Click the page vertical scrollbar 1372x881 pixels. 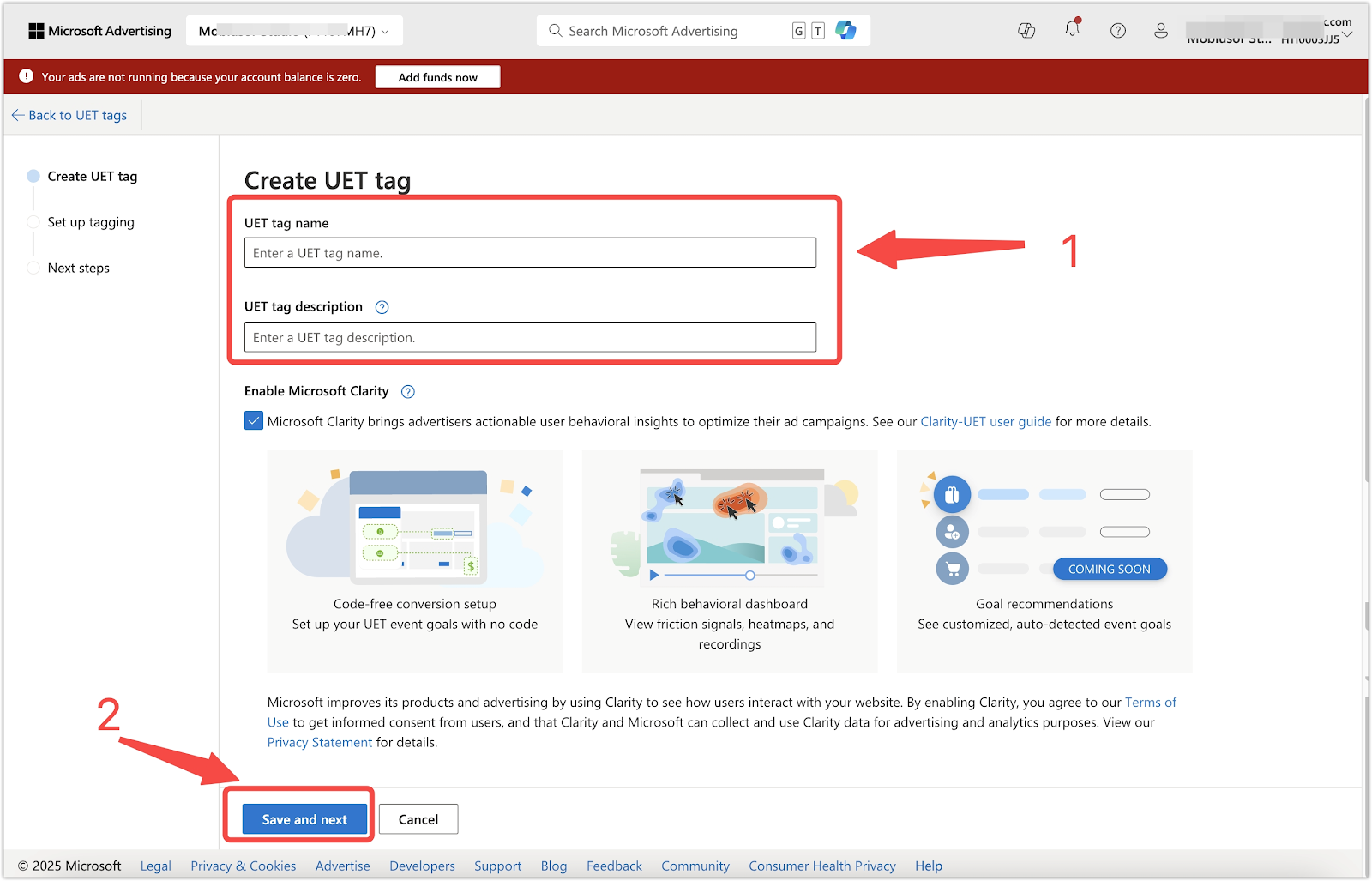(1365, 287)
